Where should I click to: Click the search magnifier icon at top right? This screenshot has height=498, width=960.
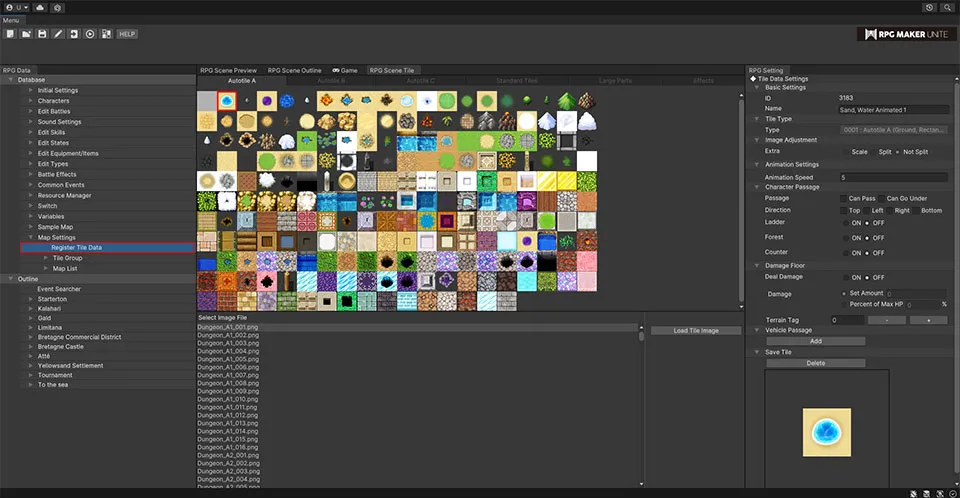[x=948, y=7]
